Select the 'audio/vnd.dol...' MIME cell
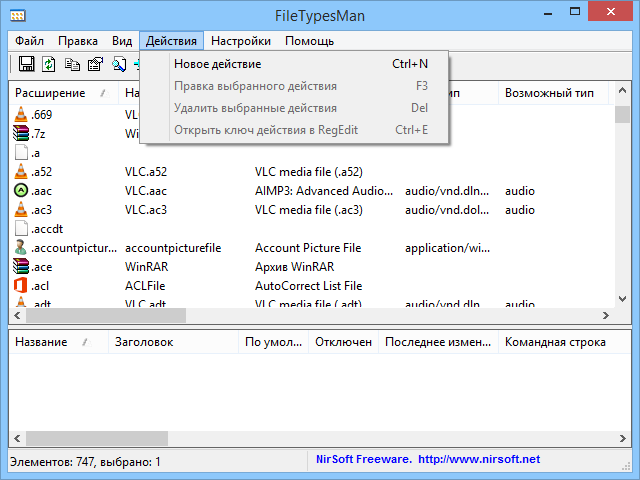 pyautogui.click(x=447, y=210)
